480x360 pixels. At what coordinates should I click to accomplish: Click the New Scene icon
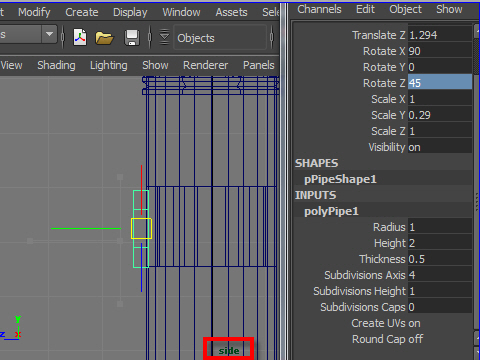(x=80, y=37)
